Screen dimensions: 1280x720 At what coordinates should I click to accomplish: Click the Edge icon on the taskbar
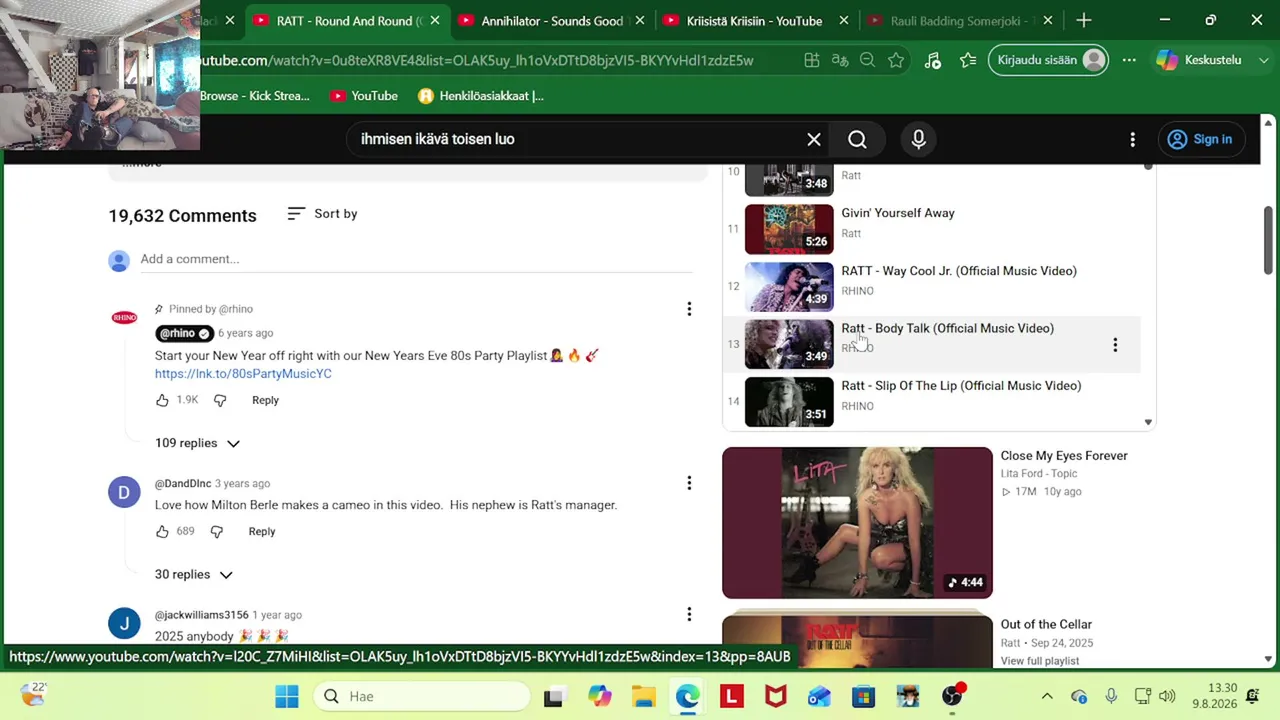coord(688,696)
